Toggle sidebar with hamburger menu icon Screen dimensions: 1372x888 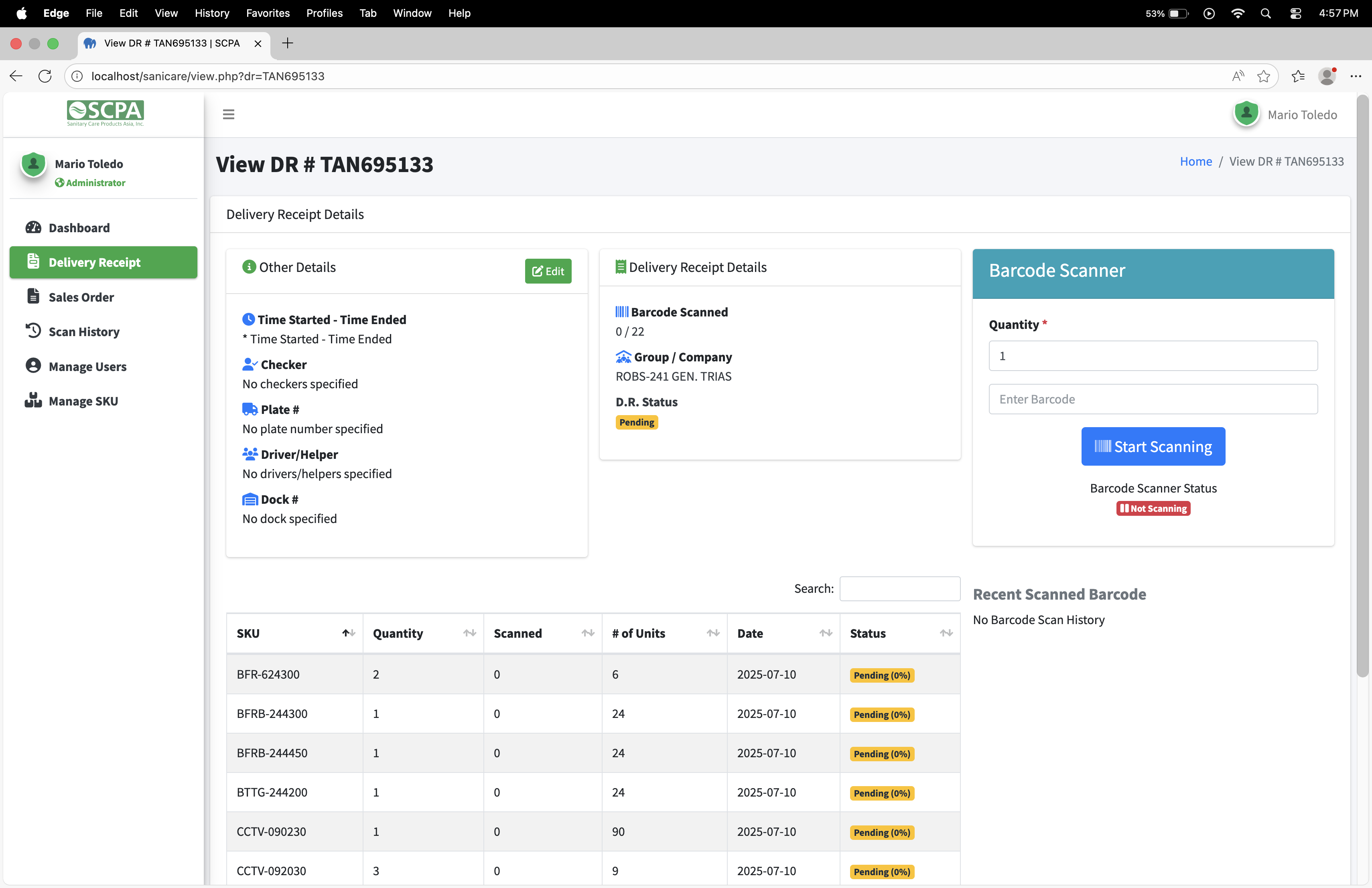[x=228, y=115]
